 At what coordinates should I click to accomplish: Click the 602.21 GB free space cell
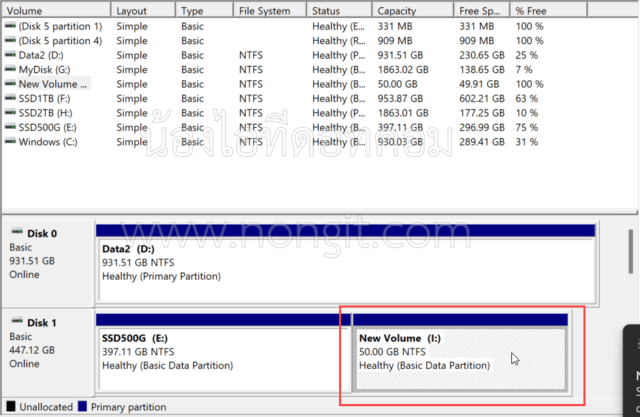pos(482,98)
